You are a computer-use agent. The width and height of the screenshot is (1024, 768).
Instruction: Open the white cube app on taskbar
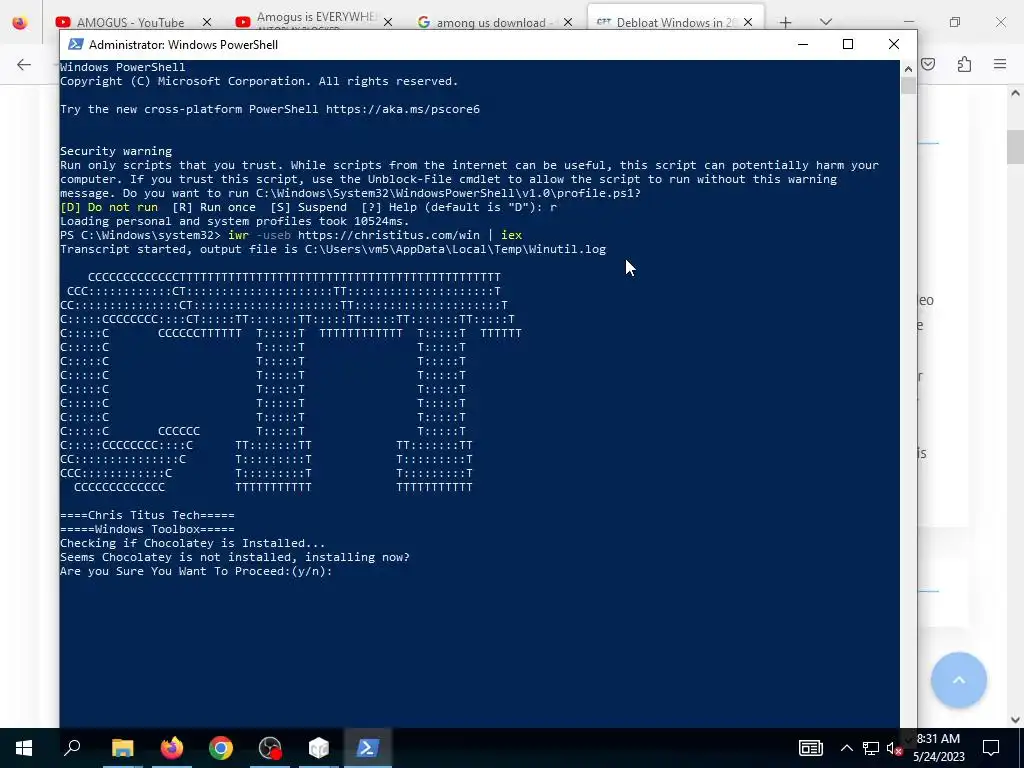pos(319,748)
